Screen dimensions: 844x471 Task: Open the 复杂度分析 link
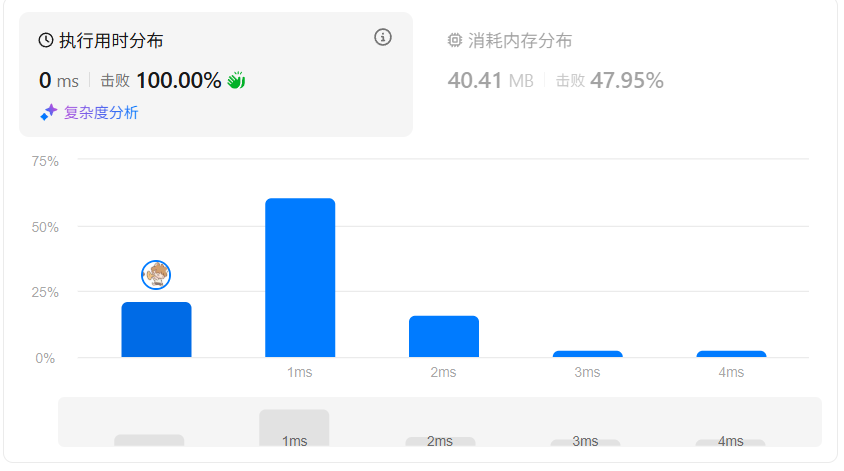[x=101, y=113]
